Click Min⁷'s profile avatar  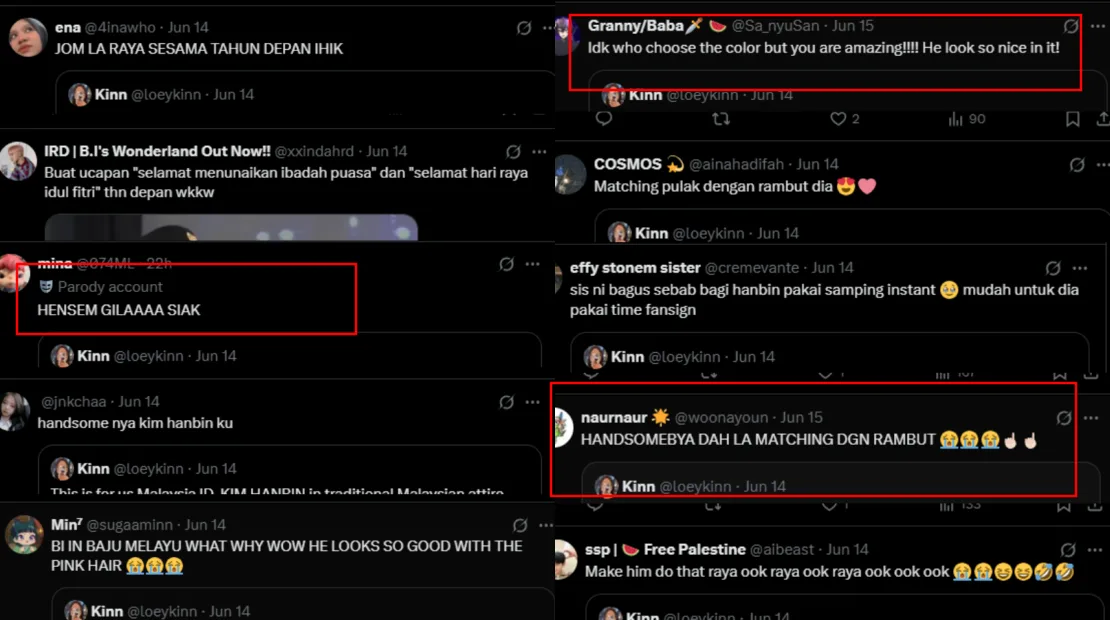click(x=23, y=534)
